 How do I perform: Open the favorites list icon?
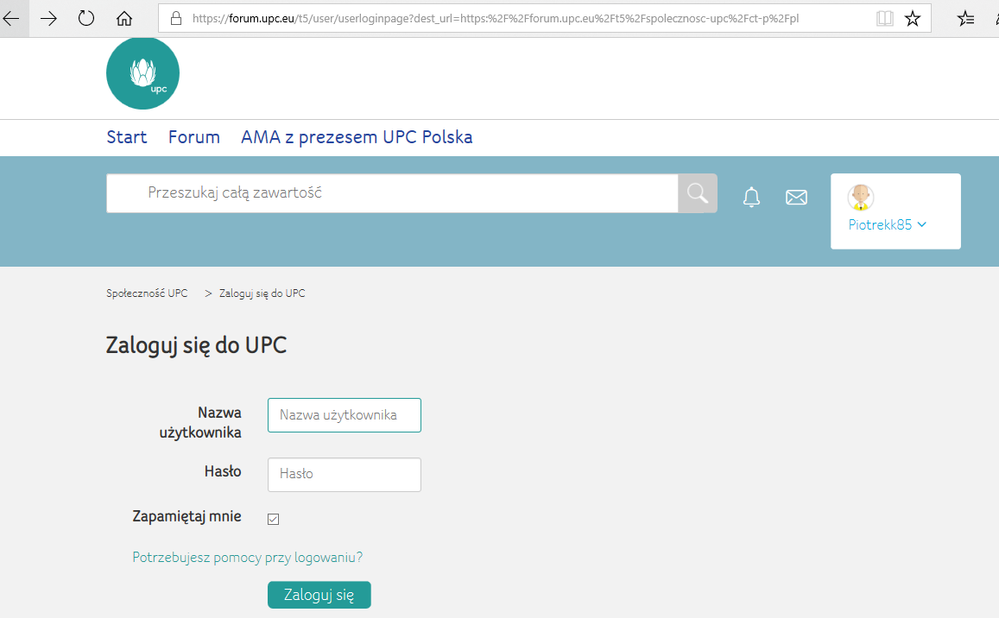tap(965, 18)
